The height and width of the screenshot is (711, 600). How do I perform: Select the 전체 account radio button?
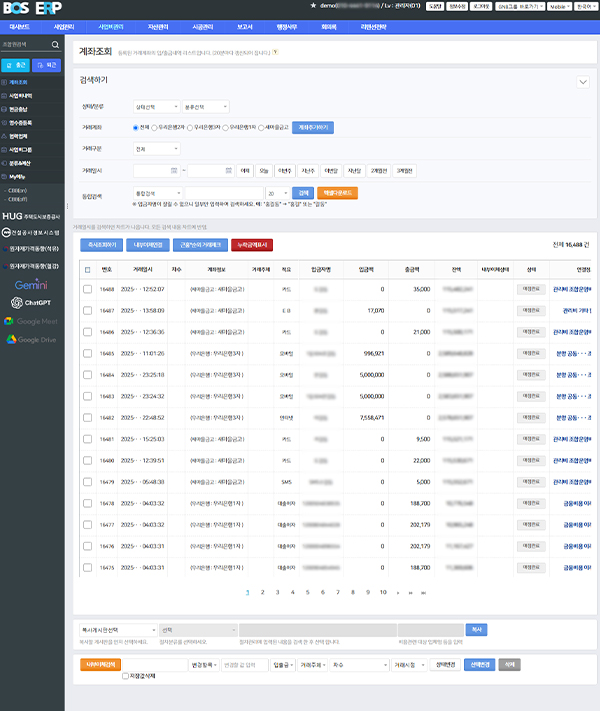pyautogui.click(x=136, y=127)
